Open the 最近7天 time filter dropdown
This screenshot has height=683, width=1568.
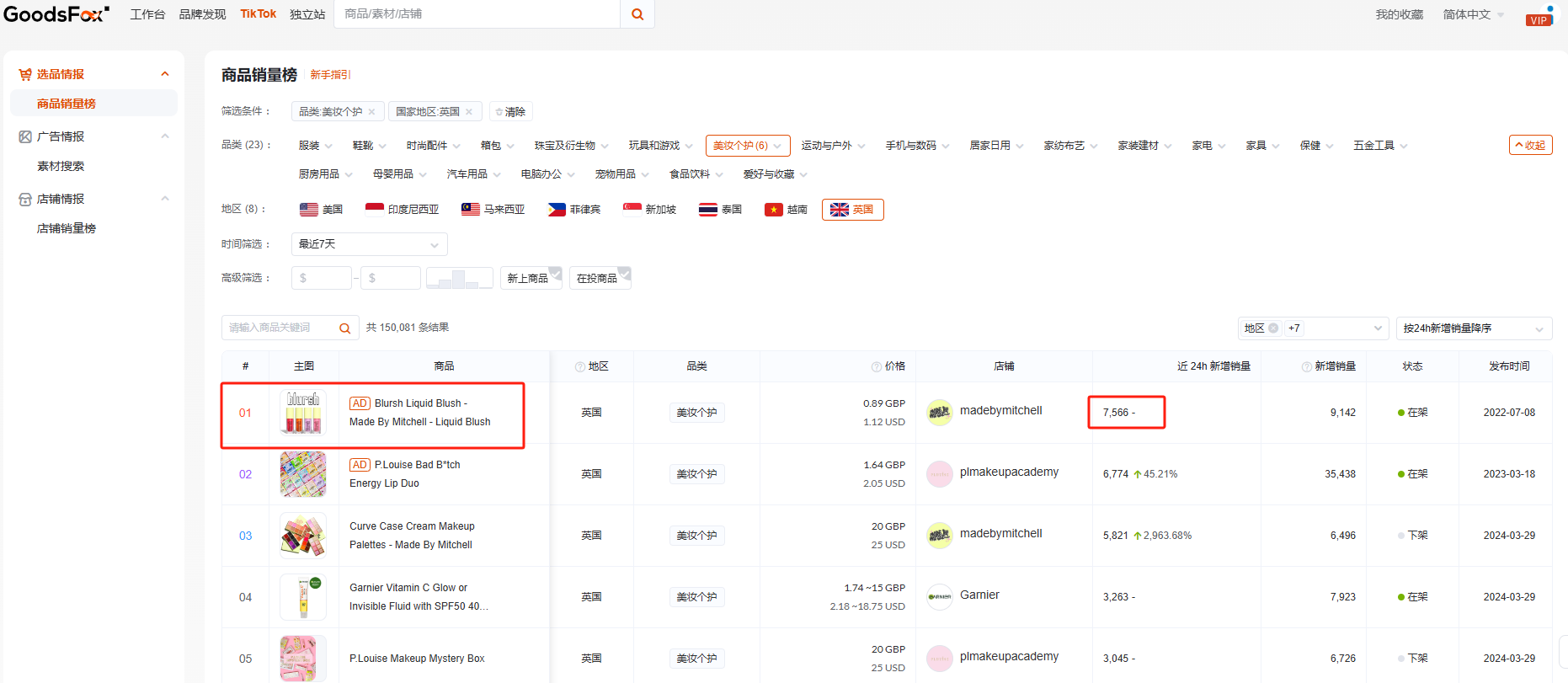pos(369,244)
